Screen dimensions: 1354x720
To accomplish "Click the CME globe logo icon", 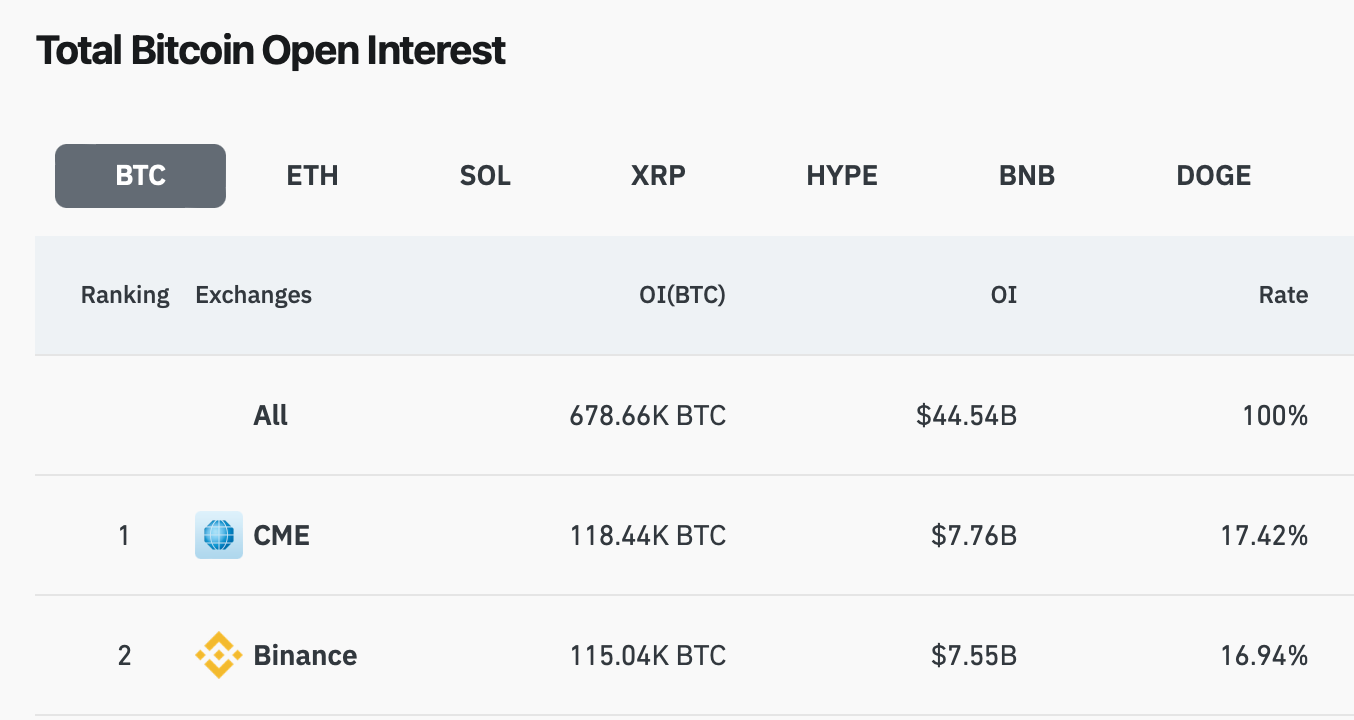I will [218, 535].
